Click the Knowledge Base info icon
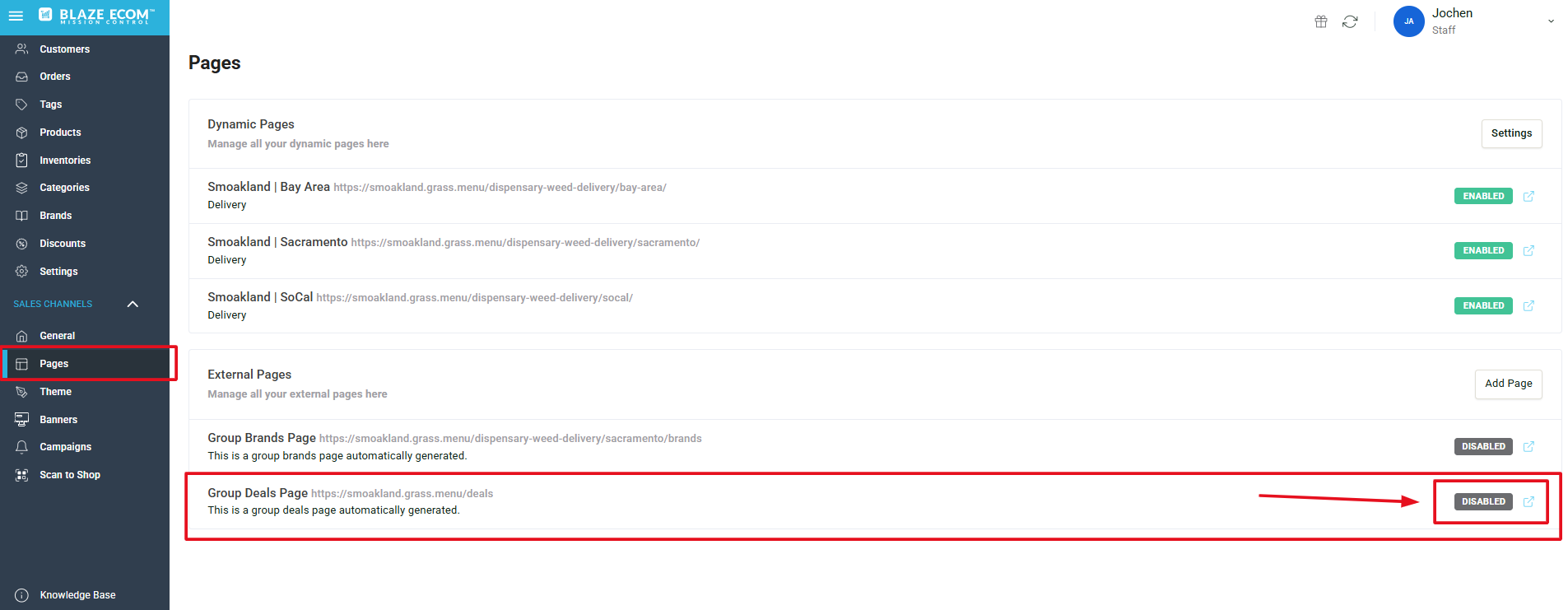Viewport: 1568px width, 610px height. (22, 595)
